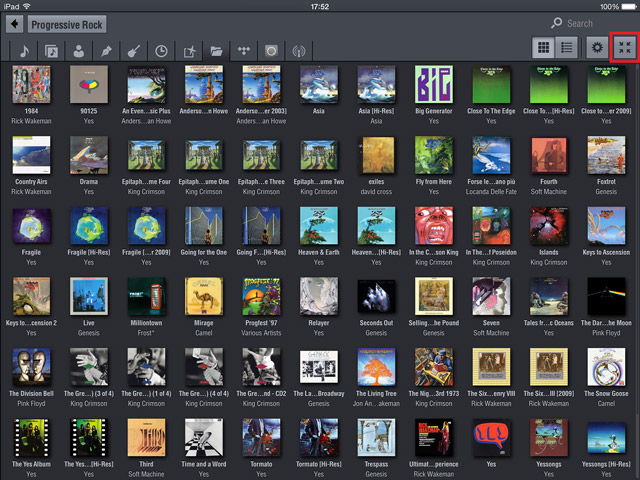The width and height of the screenshot is (640, 480).
Task: Open the TIDAL streaming icon
Action: [x=242, y=49]
